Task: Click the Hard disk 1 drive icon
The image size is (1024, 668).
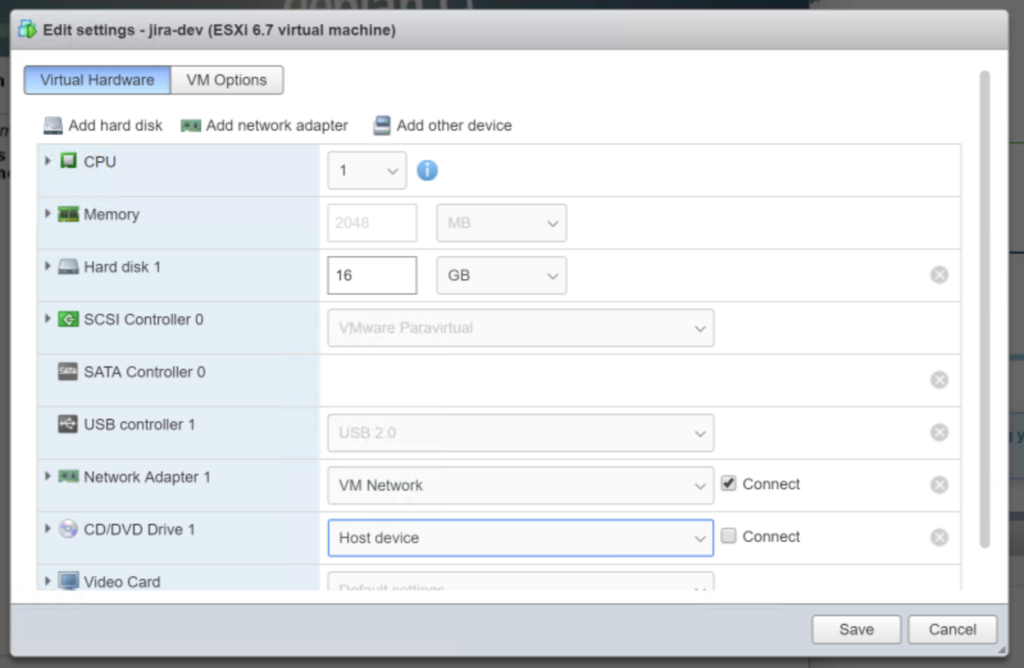Action: pyautogui.click(x=68, y=266)
